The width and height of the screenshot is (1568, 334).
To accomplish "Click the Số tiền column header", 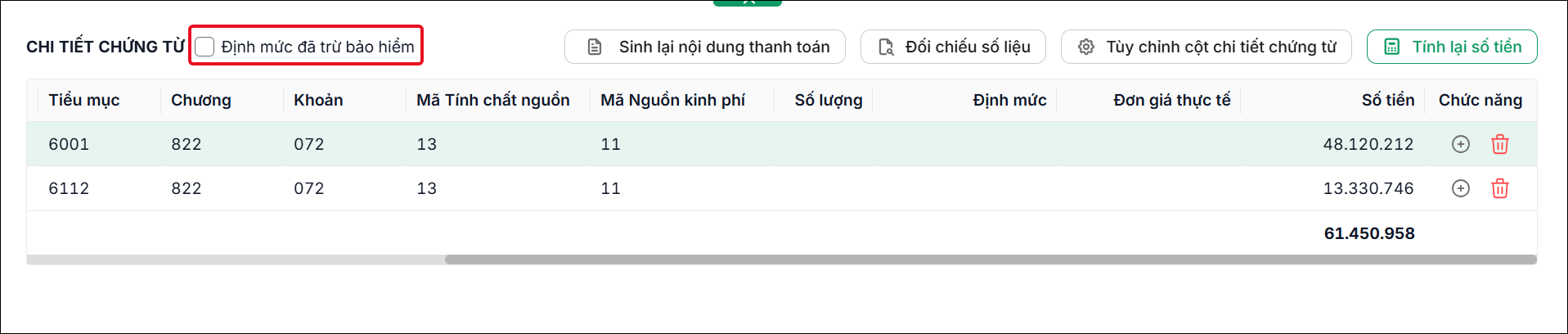I will pyautogui.click(x=1387, y=100).
